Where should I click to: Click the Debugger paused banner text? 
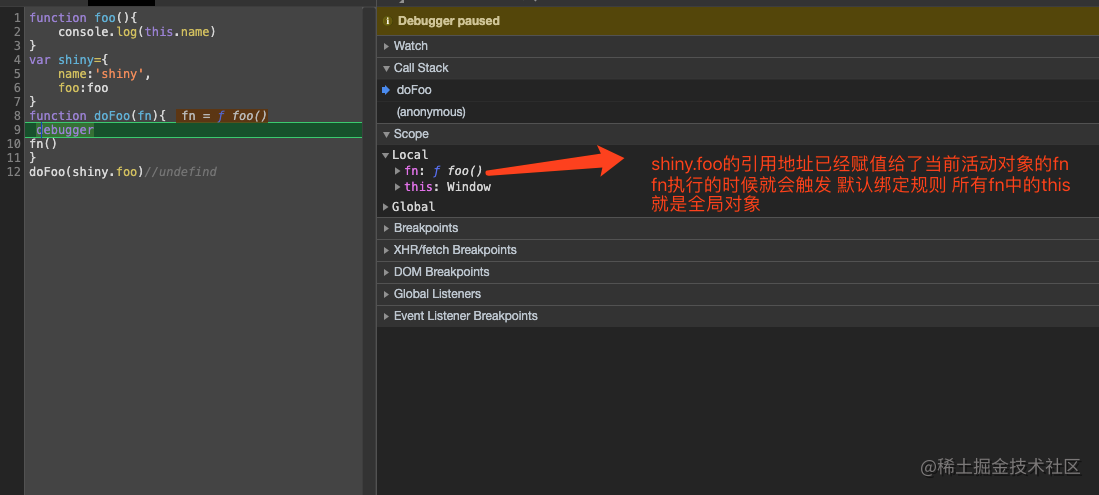[449, 21]
